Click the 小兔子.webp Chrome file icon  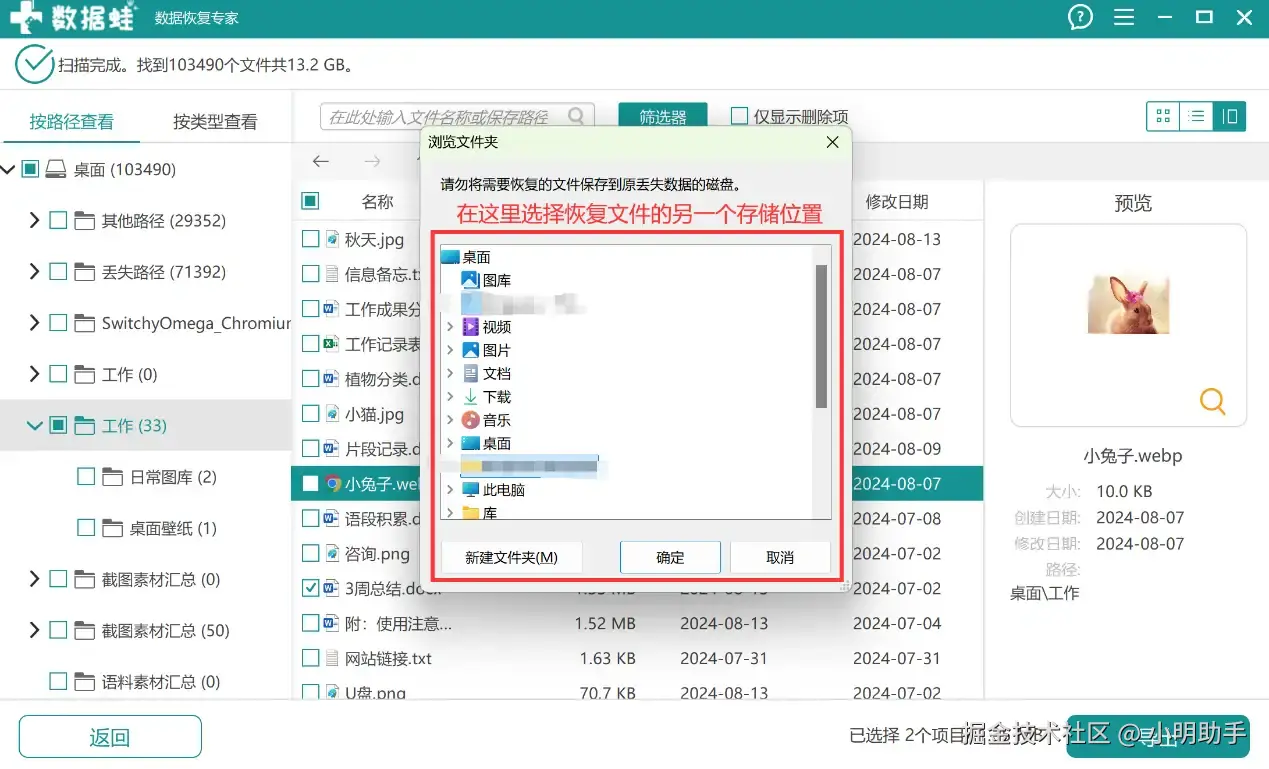point(334,484)
